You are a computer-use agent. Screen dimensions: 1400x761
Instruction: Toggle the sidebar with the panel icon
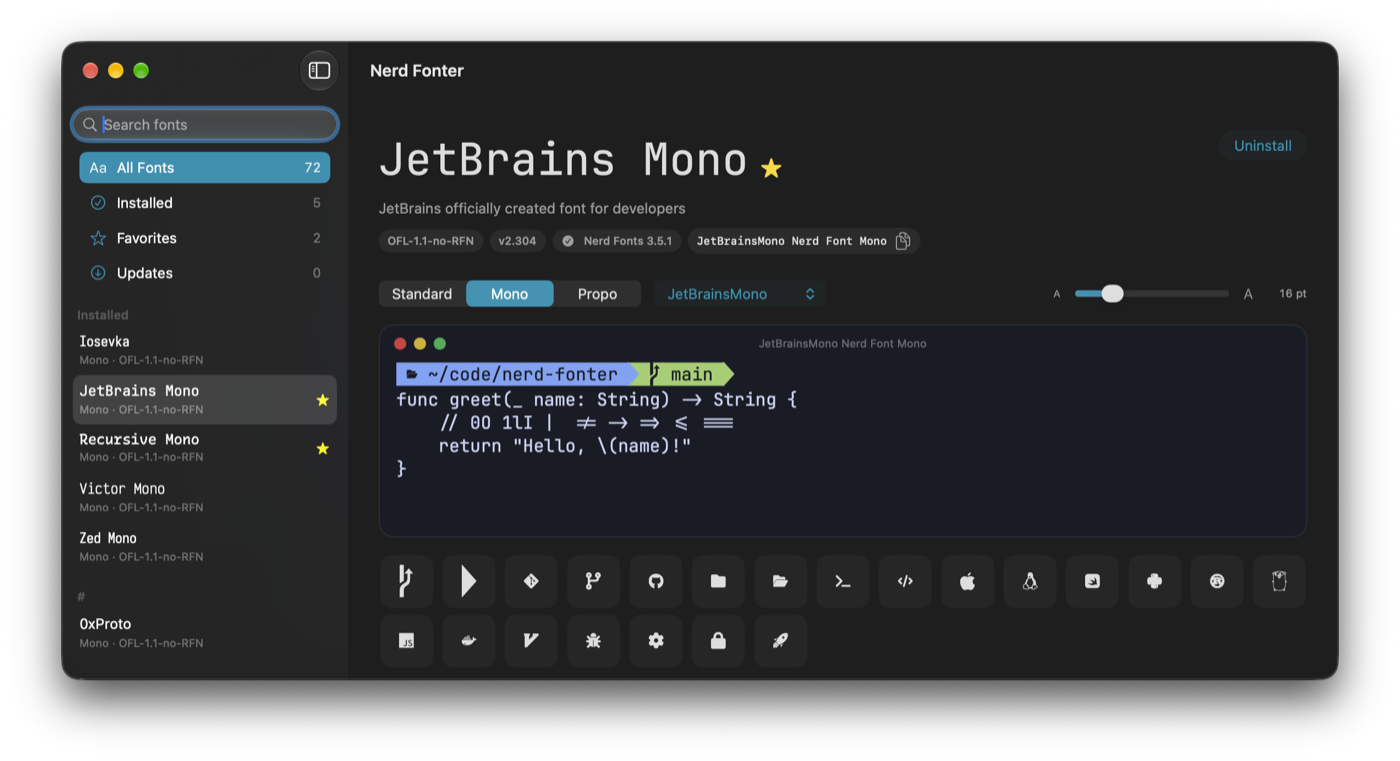point(319,70)
